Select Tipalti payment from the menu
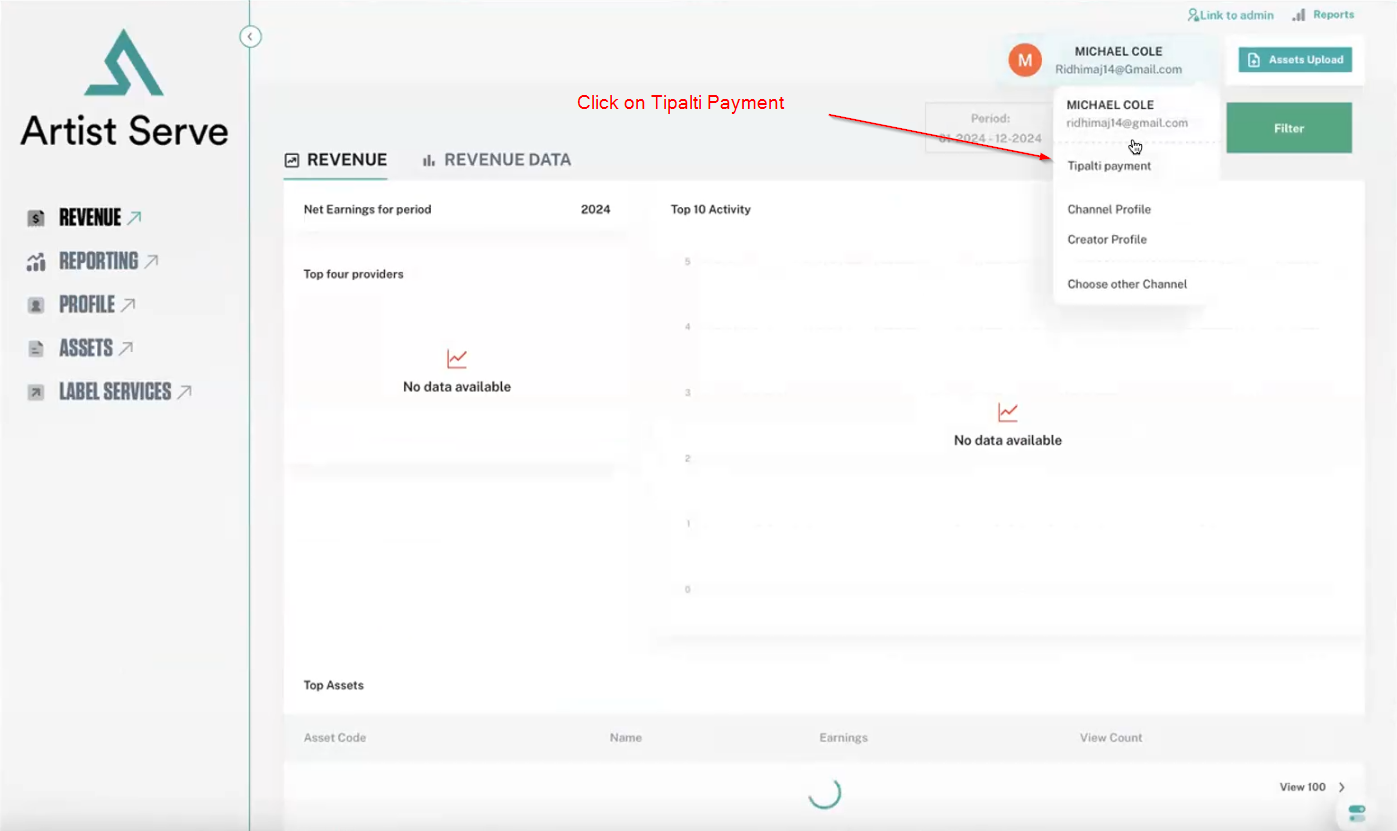Viewport: 1397px width, 831px height. [x=1109, y=166]
